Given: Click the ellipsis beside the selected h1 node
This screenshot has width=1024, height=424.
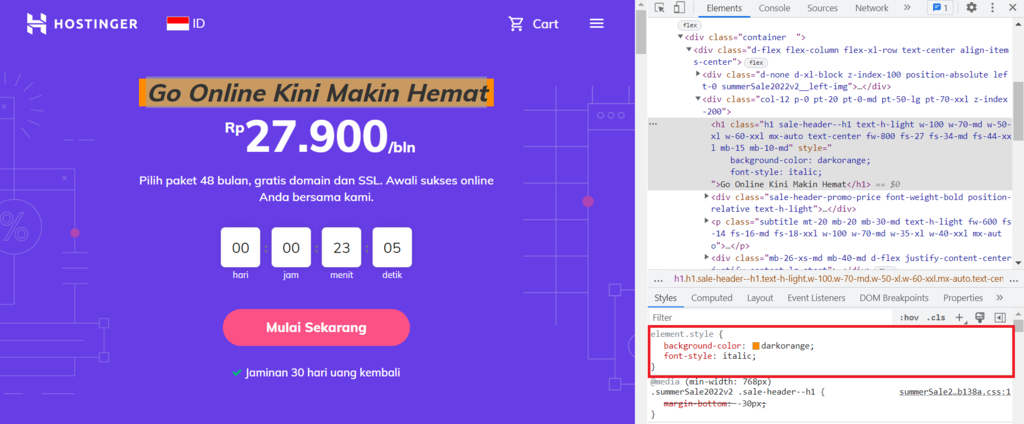Looking at the screenshot, I should coord(653,123).
